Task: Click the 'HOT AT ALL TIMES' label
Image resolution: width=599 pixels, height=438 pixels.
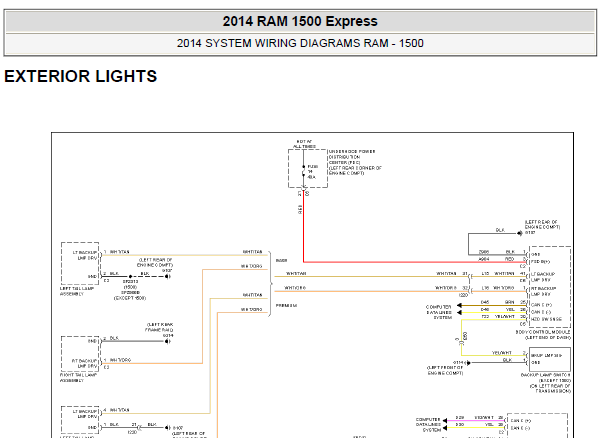Action: [x=304, y=144]
